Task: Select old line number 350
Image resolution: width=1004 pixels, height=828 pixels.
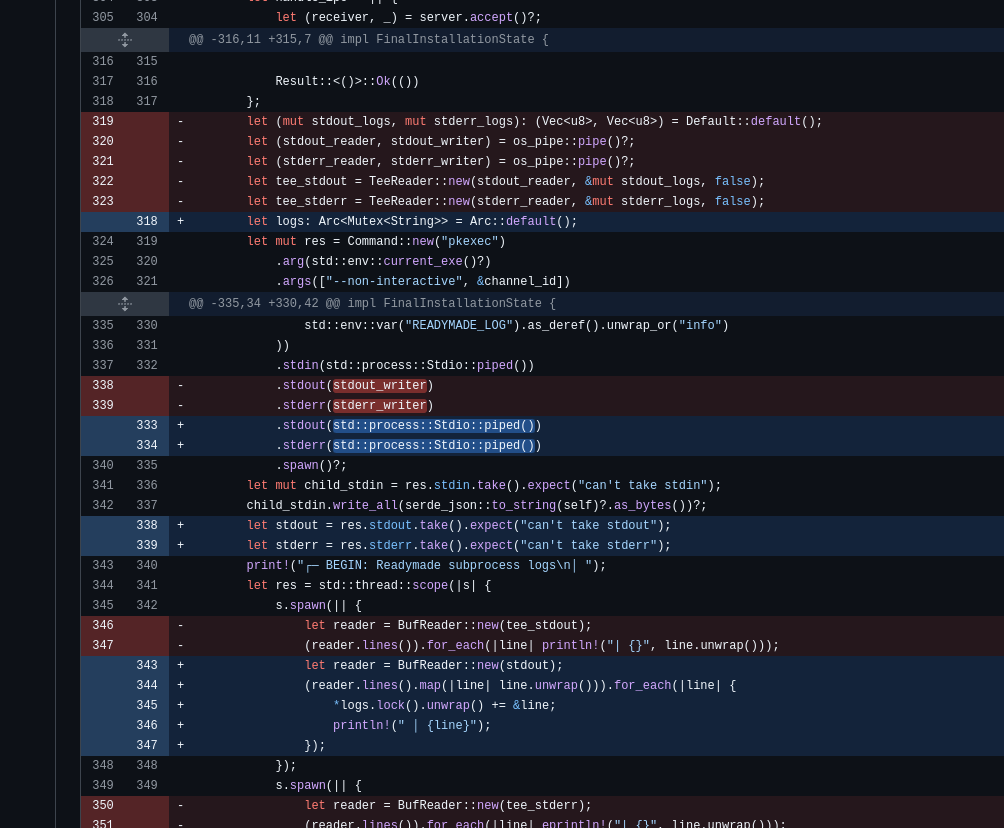Action: click(103, 805)
